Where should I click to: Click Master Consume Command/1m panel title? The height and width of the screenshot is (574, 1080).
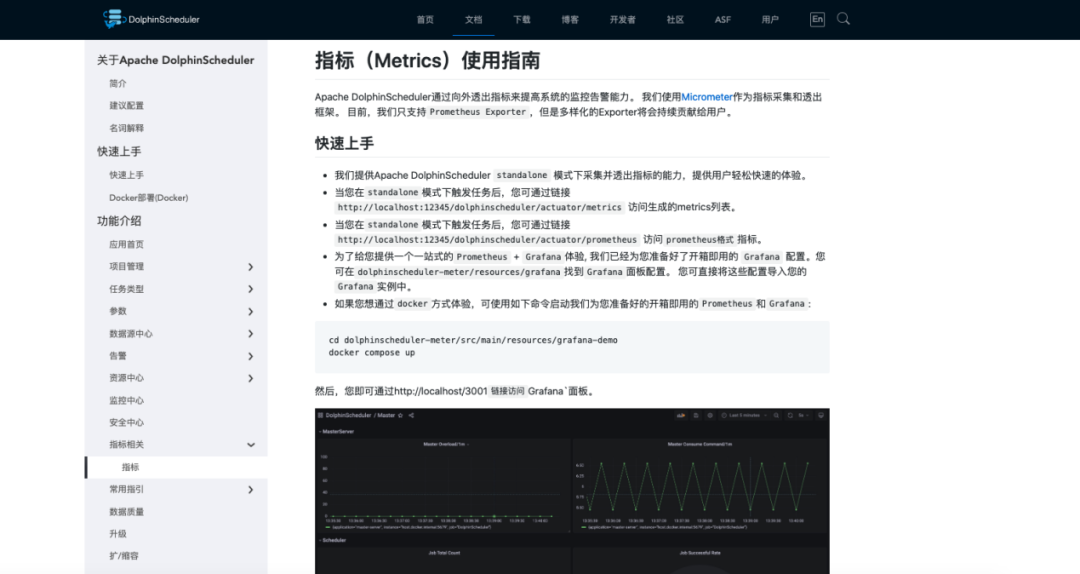[700, 444]
